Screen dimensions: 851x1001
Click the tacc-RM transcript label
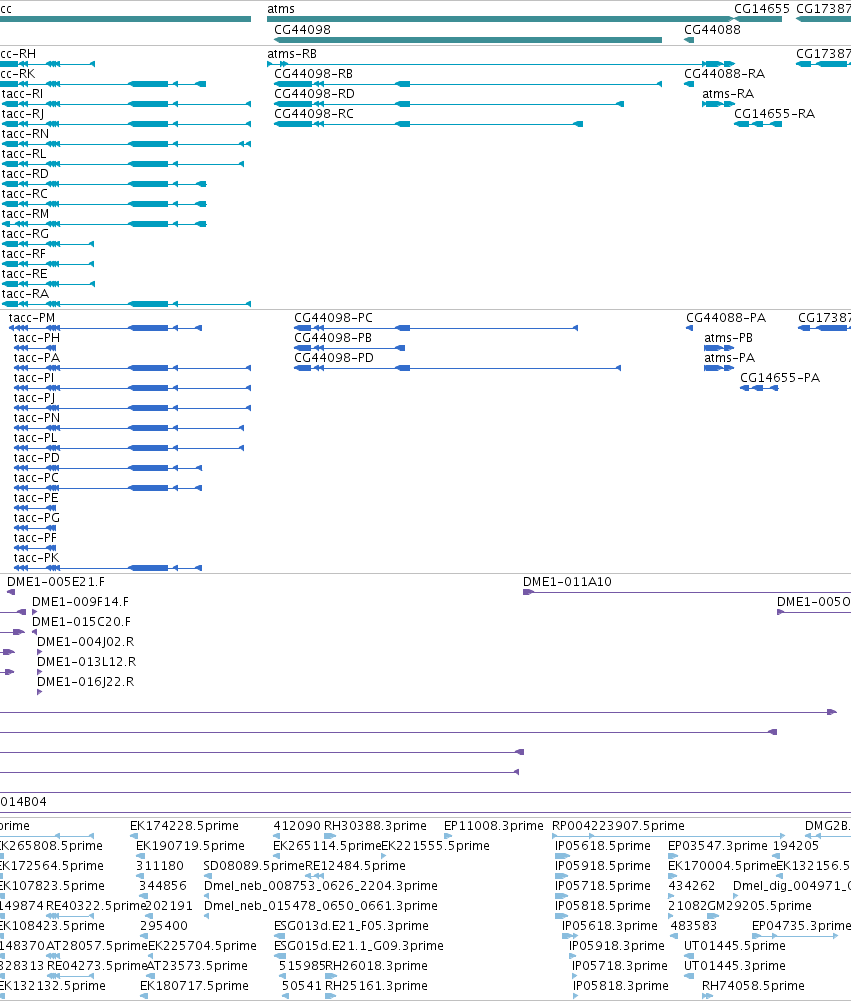pos(26,214)
